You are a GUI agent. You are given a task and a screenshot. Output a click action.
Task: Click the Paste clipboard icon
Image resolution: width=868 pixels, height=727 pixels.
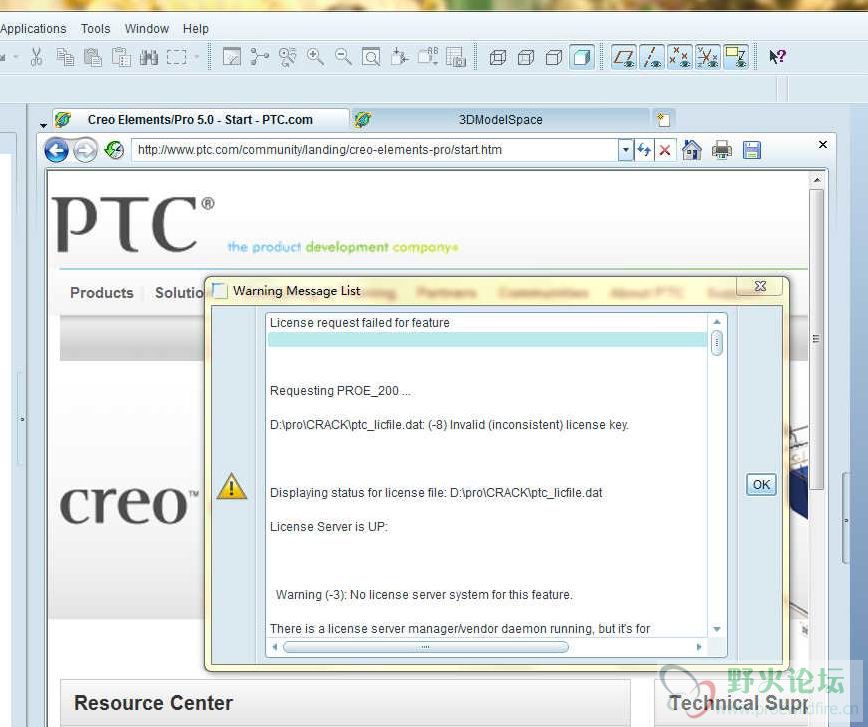93,57
